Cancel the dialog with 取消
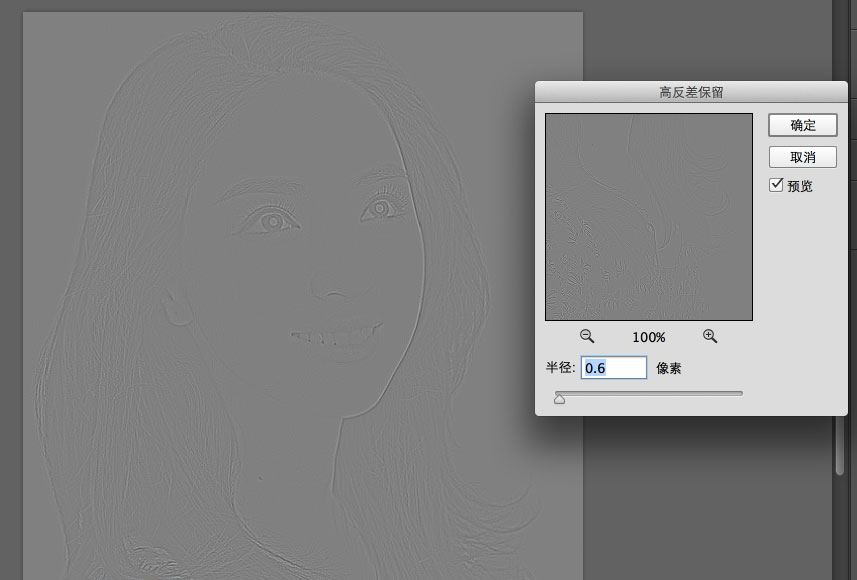This screenshot has width=857, height=580. pyautogui.click(x=802, y=157)
